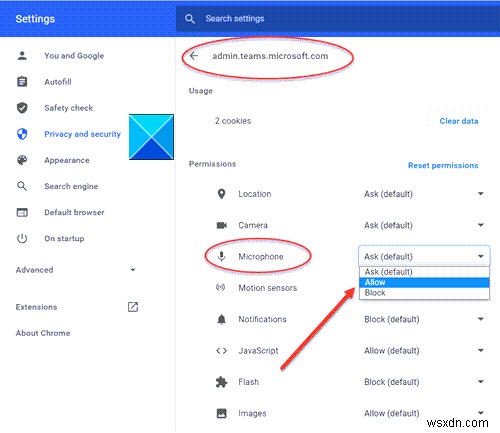Go to Privacy and security

[x=82, y=134]
